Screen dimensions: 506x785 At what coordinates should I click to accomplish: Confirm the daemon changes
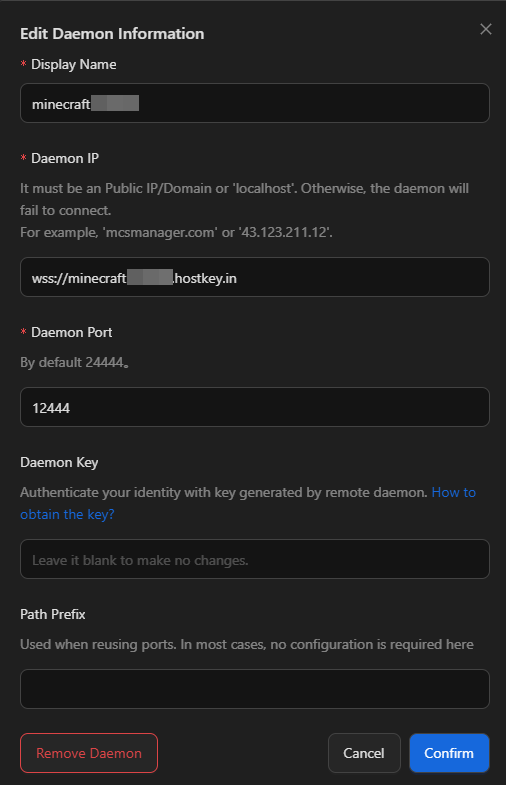449,753
